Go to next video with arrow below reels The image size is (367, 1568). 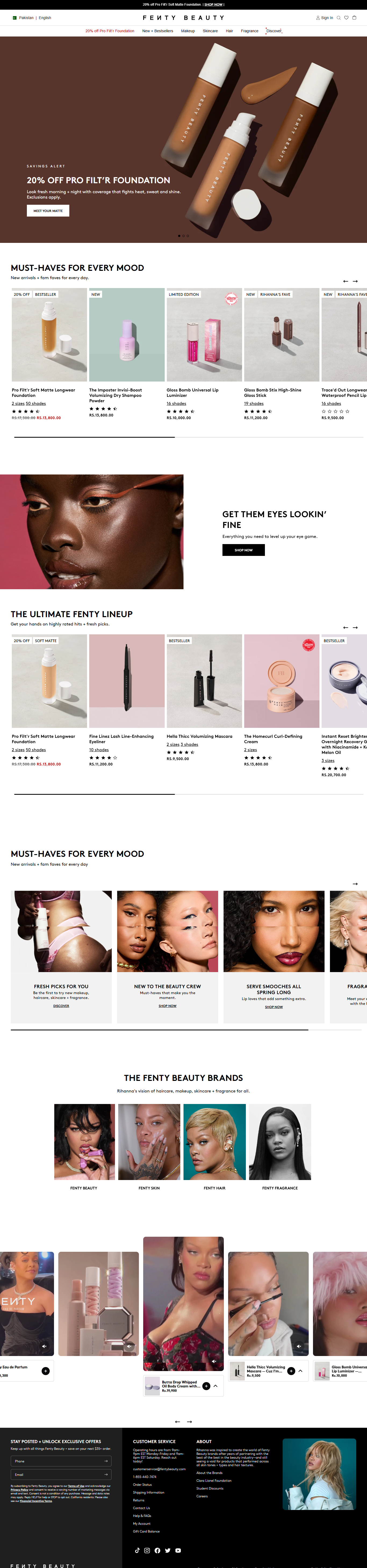[189, 1421]
